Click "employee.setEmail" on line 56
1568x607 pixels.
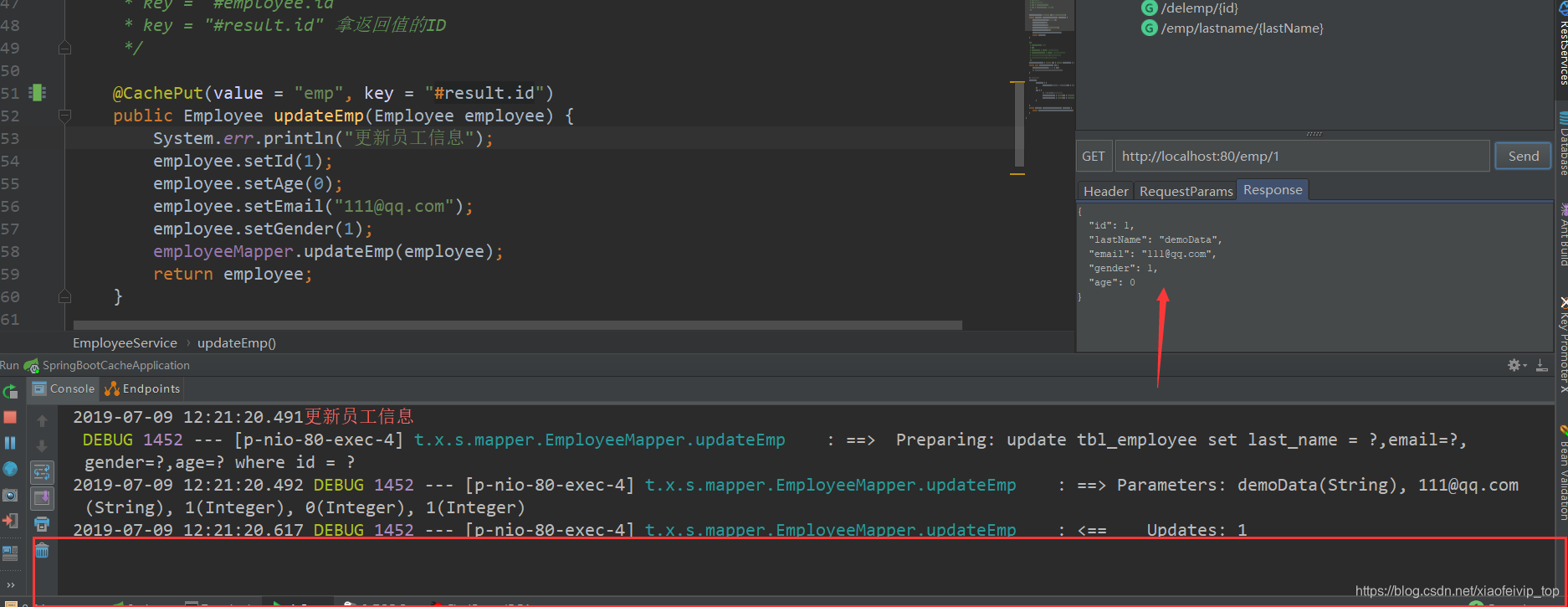[238, 206]
